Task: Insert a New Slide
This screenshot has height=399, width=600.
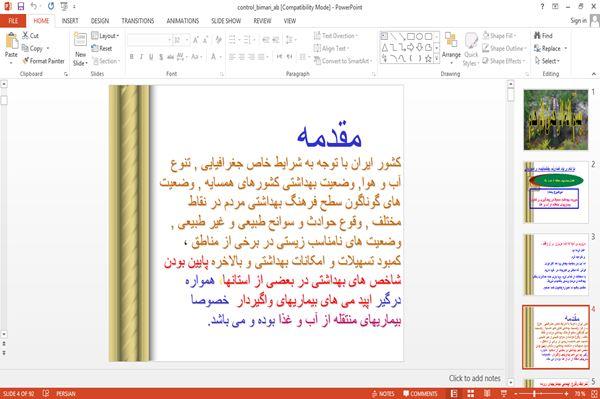Action: 80,50
